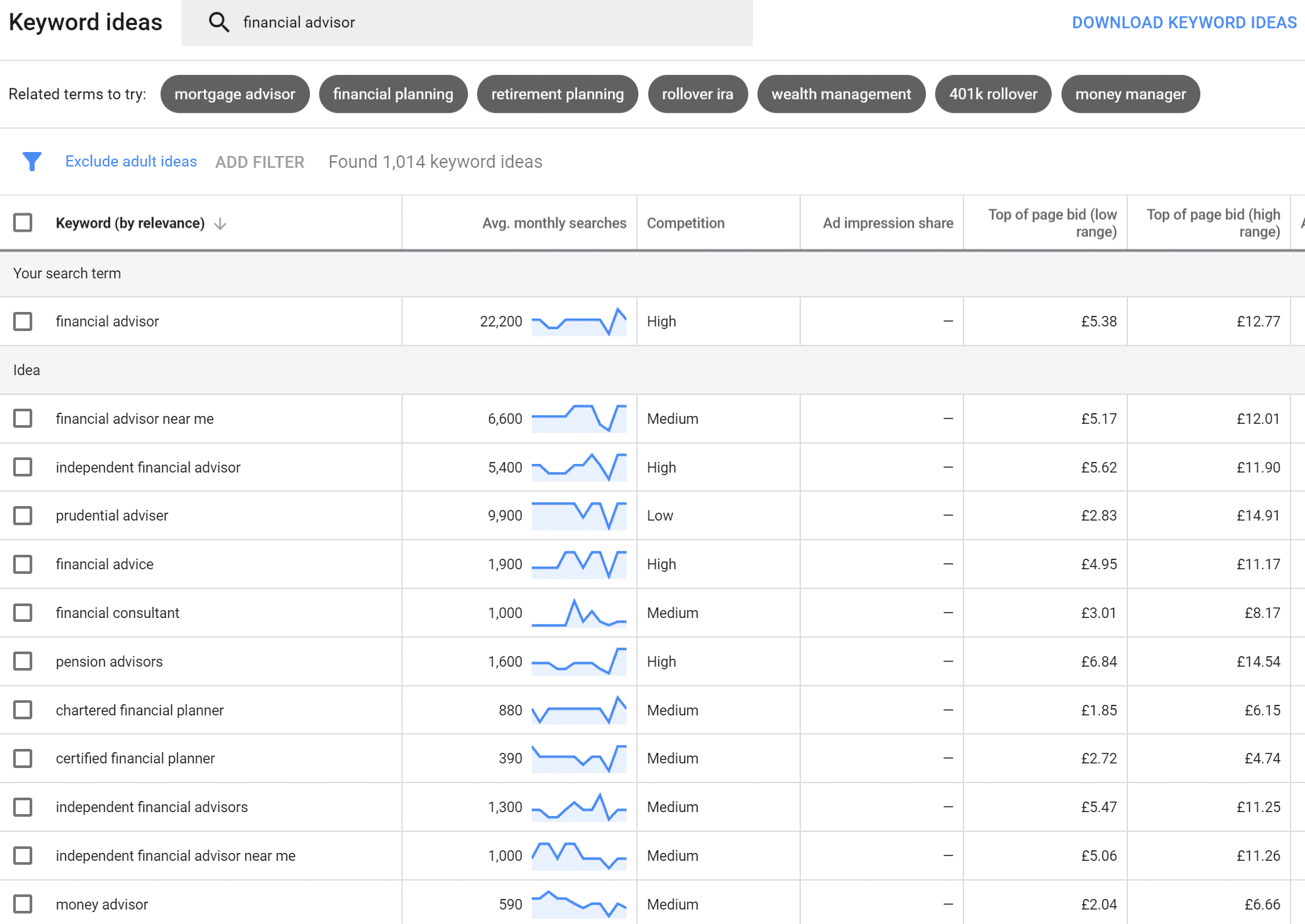This screenshot has width=1305, height=924.
Task: Open the financial consultant trend sparkline
Action: [578, 613]
